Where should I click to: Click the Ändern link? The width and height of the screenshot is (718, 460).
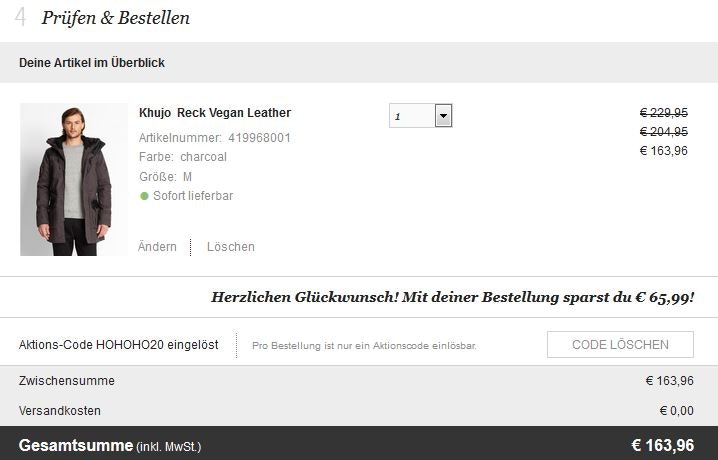click(x=158, y=247)
